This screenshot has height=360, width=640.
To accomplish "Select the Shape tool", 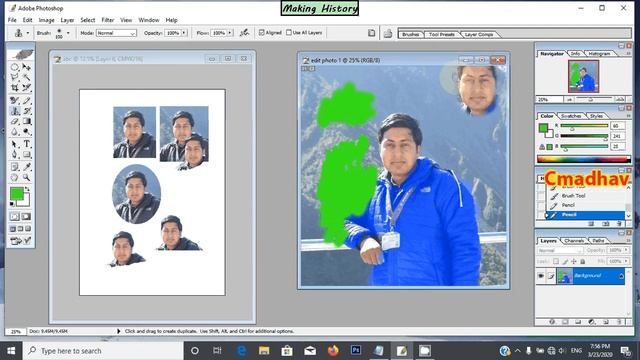I will click(27, 155).
